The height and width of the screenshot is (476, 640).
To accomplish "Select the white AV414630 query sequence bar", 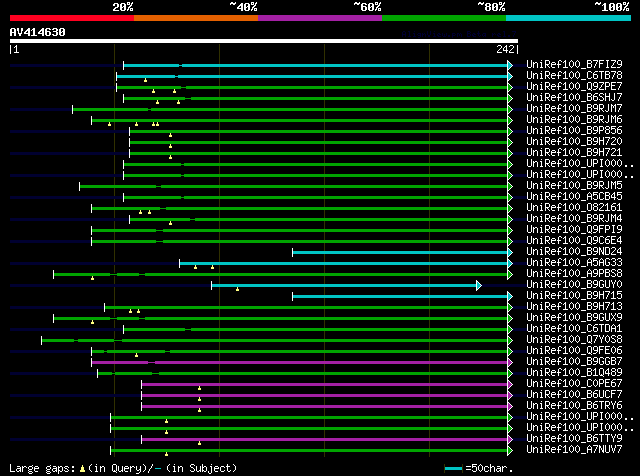I will tap(264, 41).
